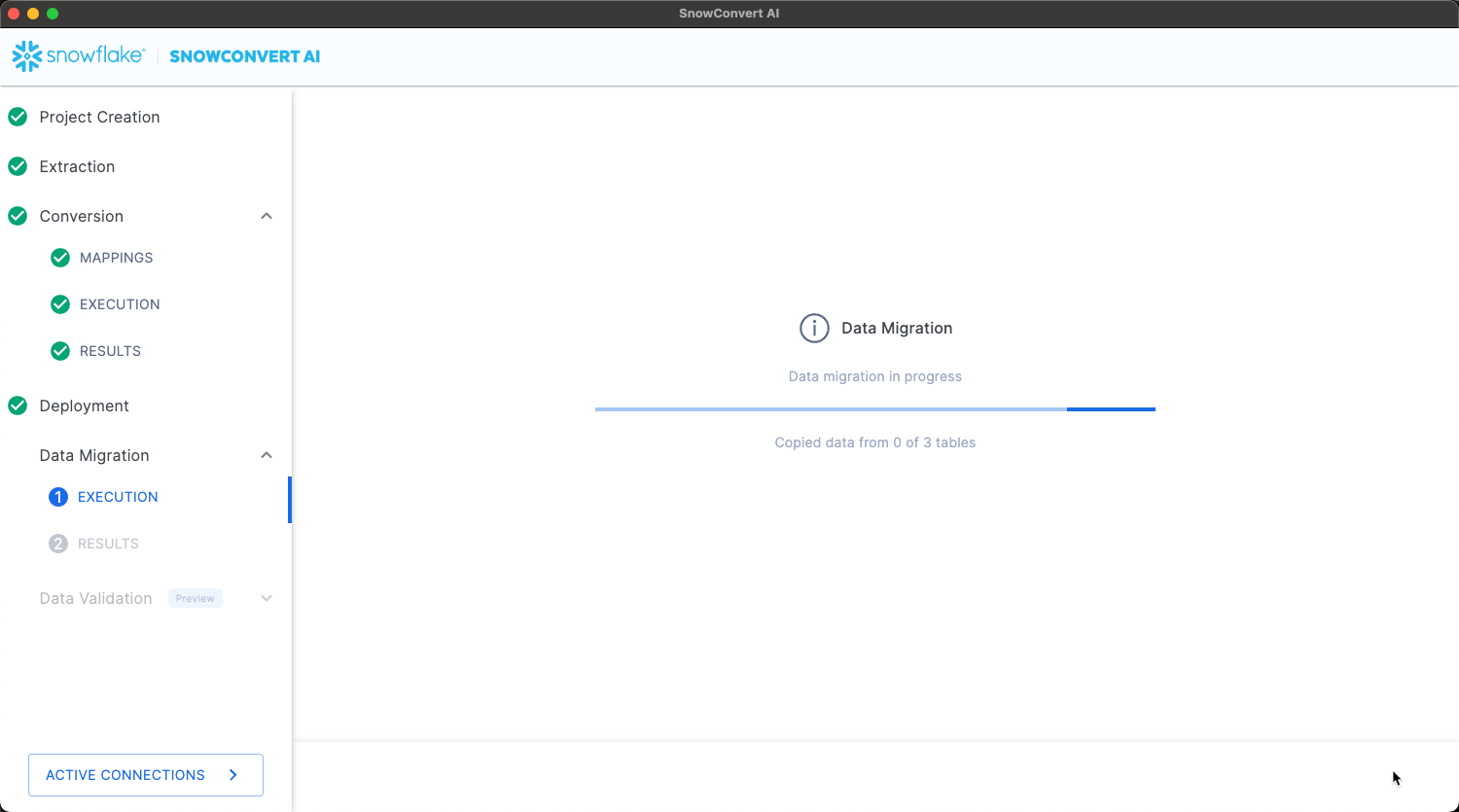Click the green checkmark beside Project Creation
The image size is (1459, 812).
(18, 117)
